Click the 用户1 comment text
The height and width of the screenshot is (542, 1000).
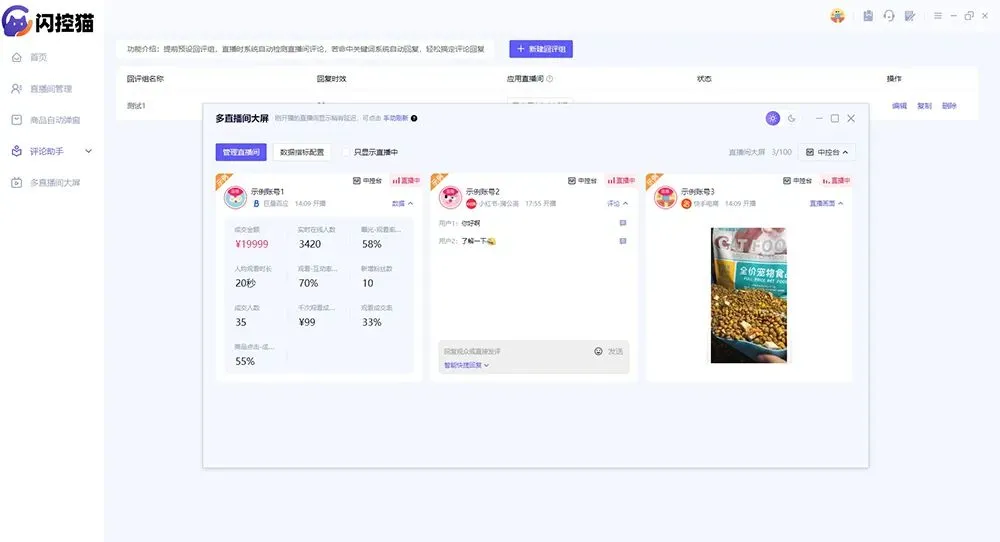click(x=471, y=223)
